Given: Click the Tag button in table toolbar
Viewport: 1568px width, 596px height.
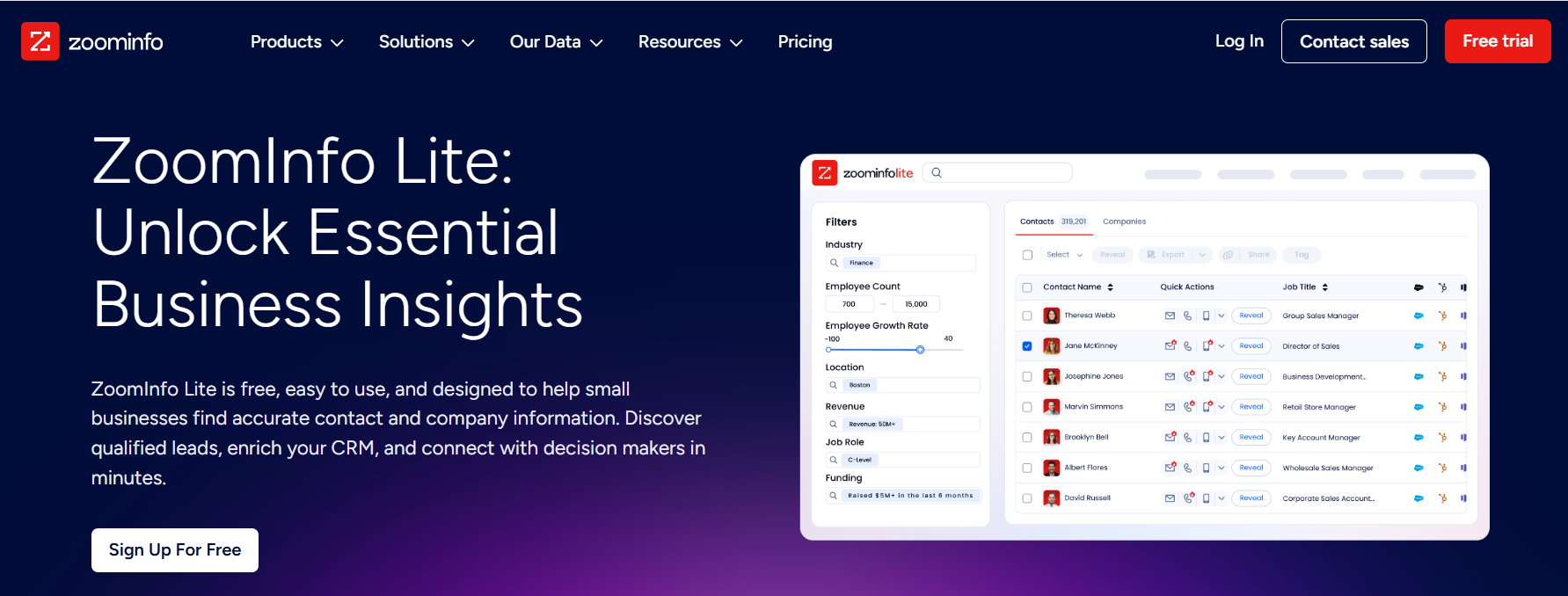Looking at the screenshot, I should click(x=1302, y=255).
